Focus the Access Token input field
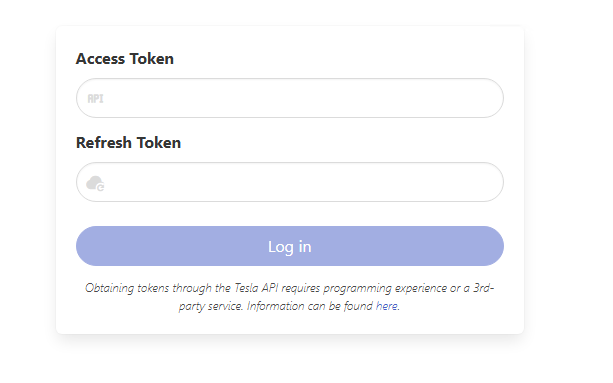This screenshot has height=383, width=613. coord(290,98)
